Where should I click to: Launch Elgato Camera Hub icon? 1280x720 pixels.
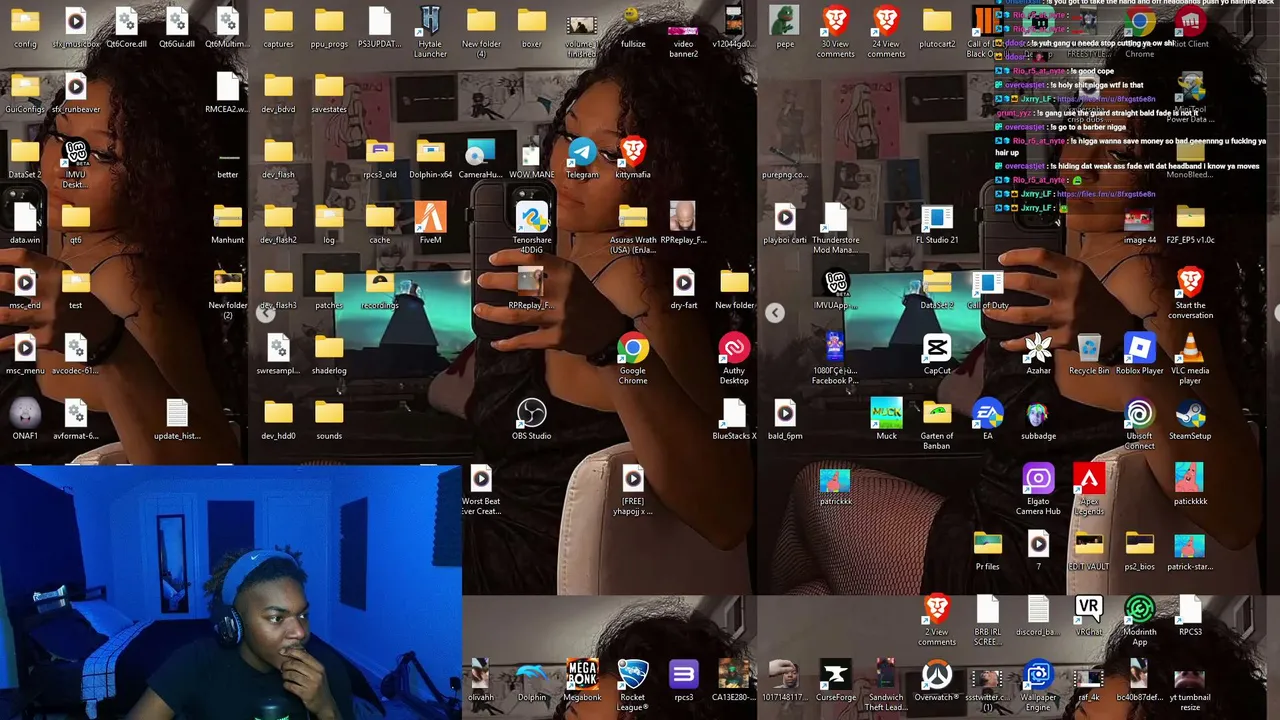click(1038, 479)
